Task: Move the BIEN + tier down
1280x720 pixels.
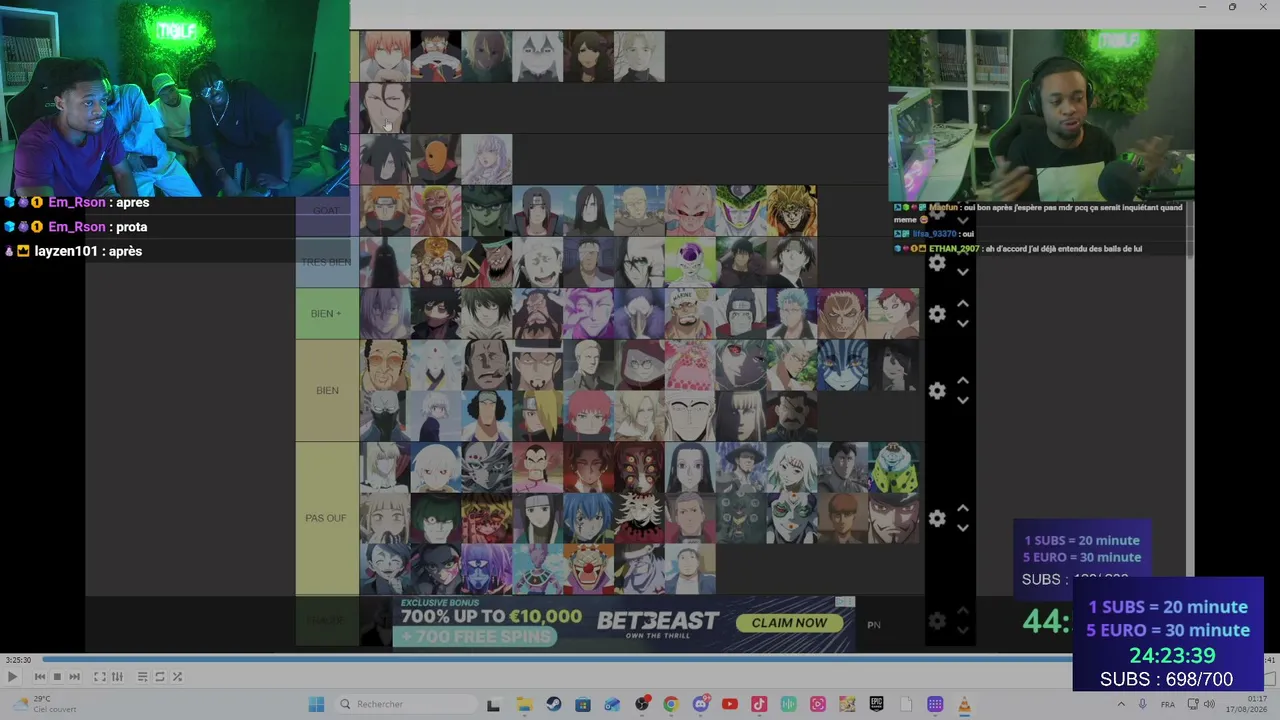Action: click(x=963, y=324)
